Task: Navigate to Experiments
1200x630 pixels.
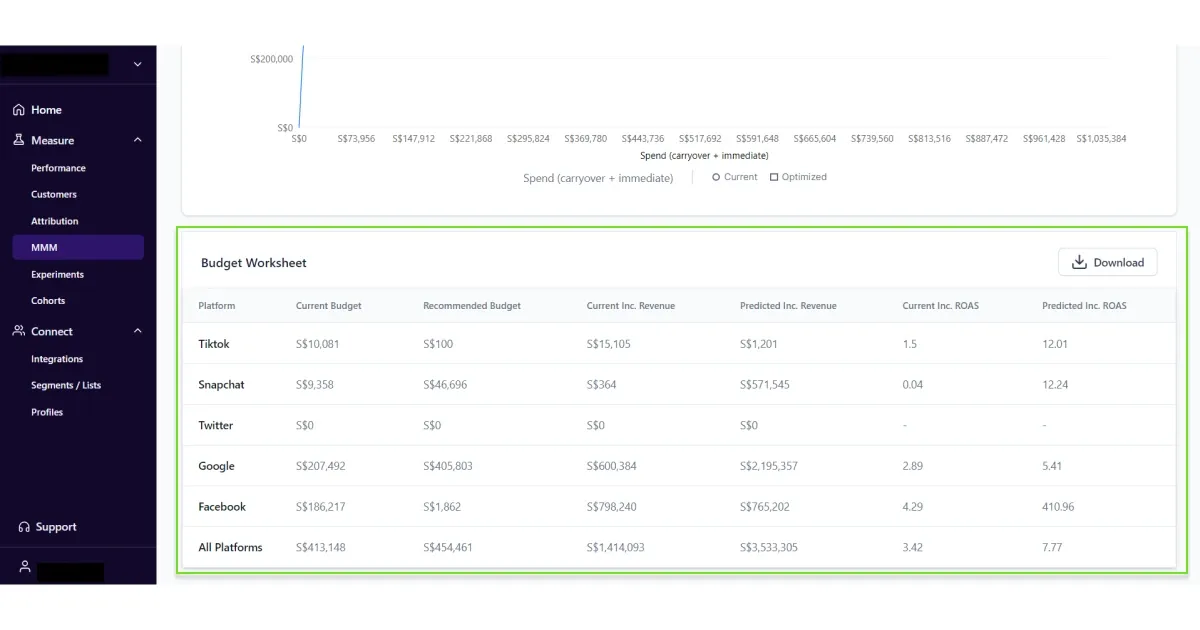Action: pos(57,274)
